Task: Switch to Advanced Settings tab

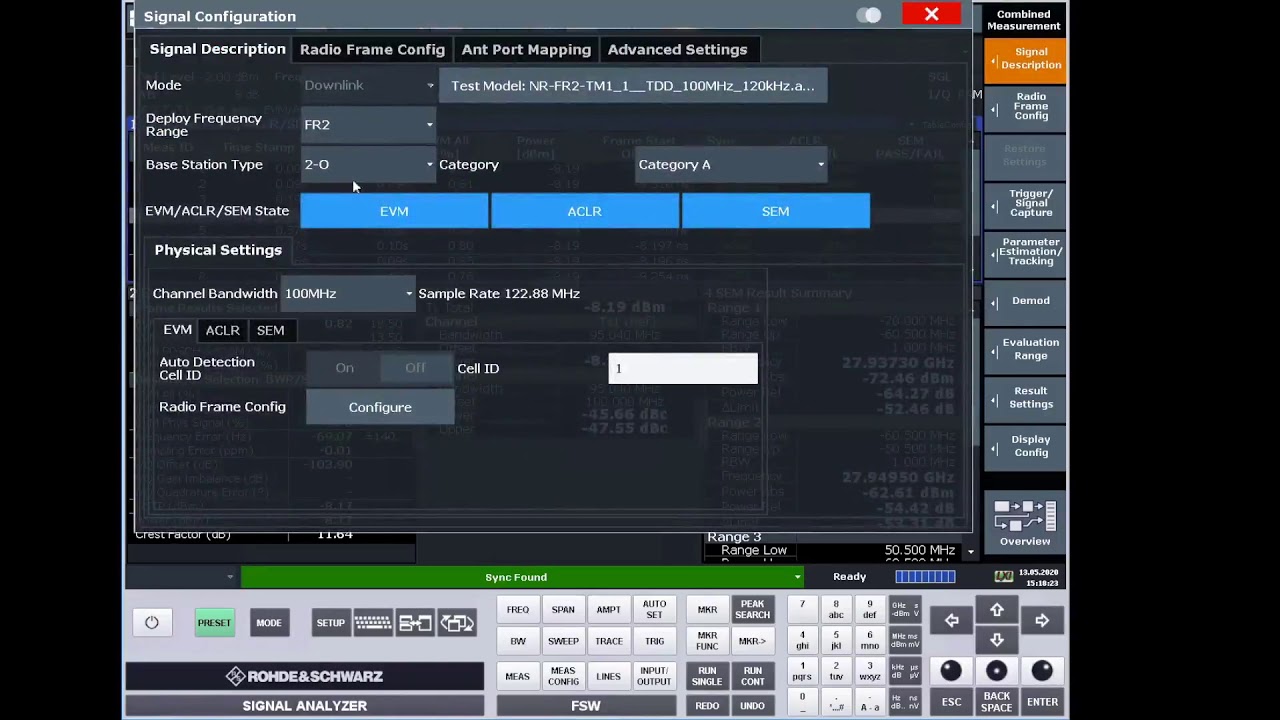Action: click(677, 49)
